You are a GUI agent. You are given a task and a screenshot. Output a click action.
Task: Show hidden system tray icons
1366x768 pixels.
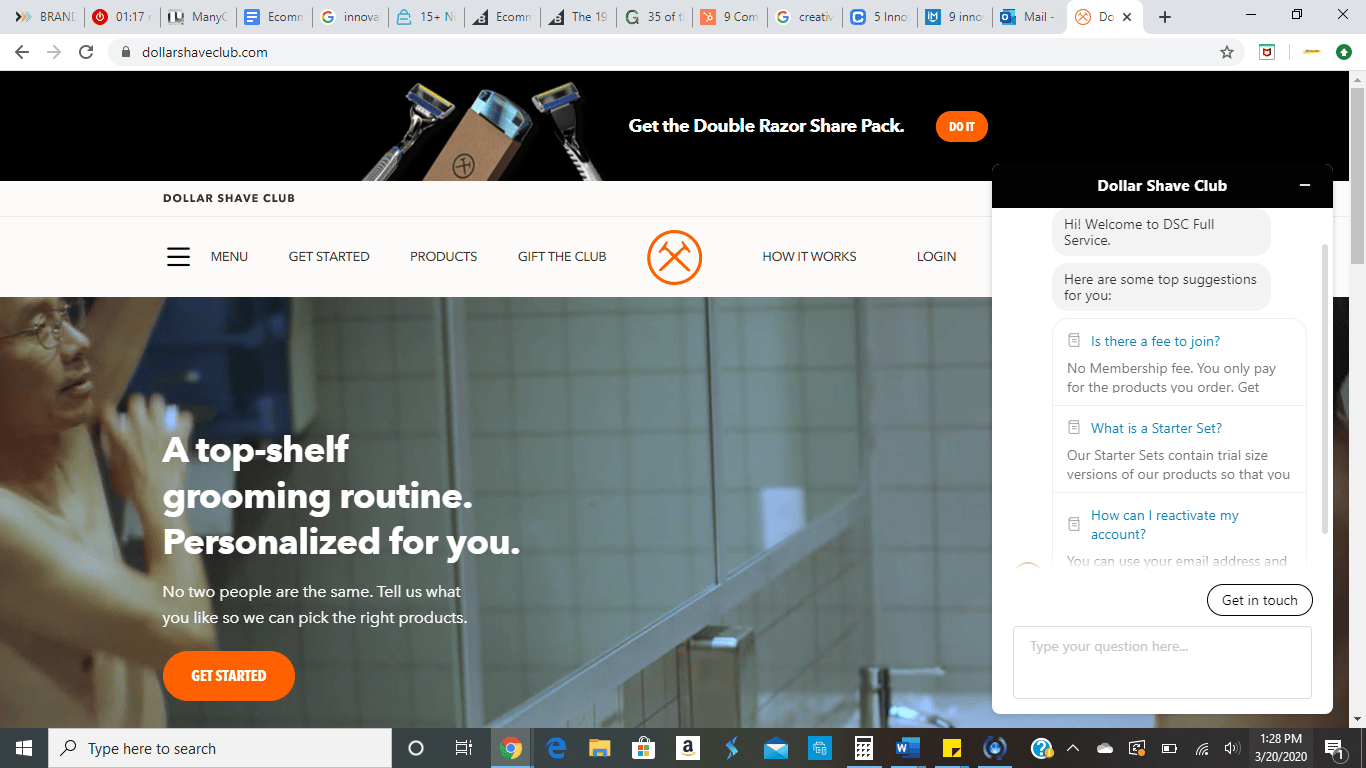[1072, 748]
